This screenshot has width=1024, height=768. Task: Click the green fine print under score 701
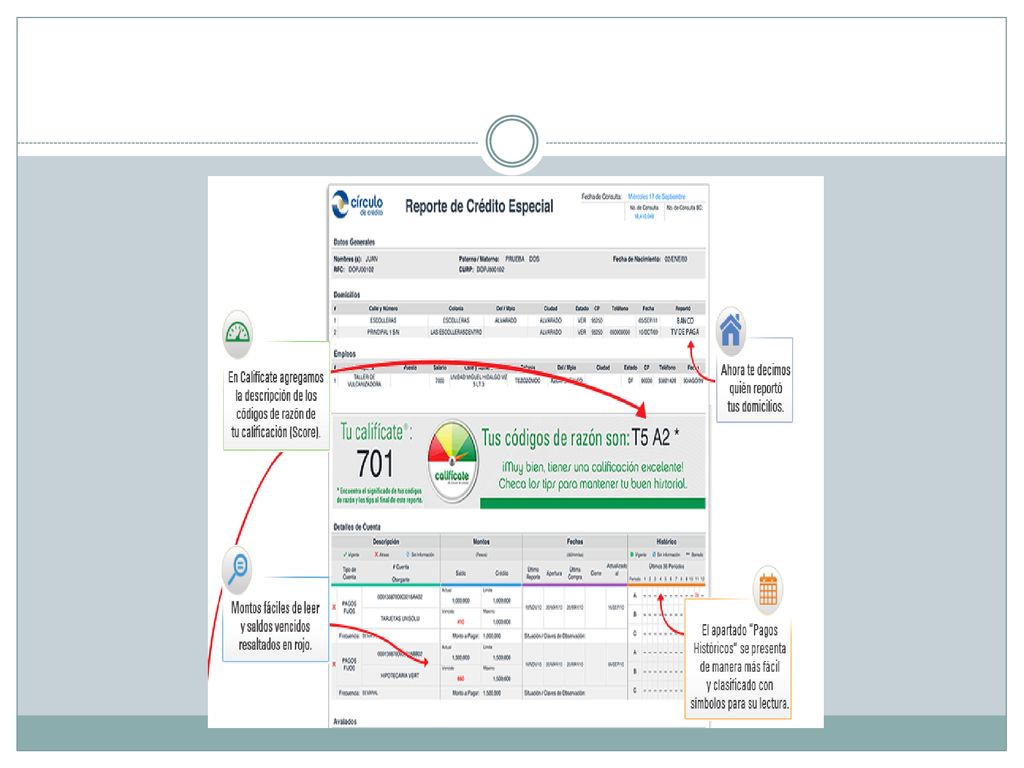[379, 495]
